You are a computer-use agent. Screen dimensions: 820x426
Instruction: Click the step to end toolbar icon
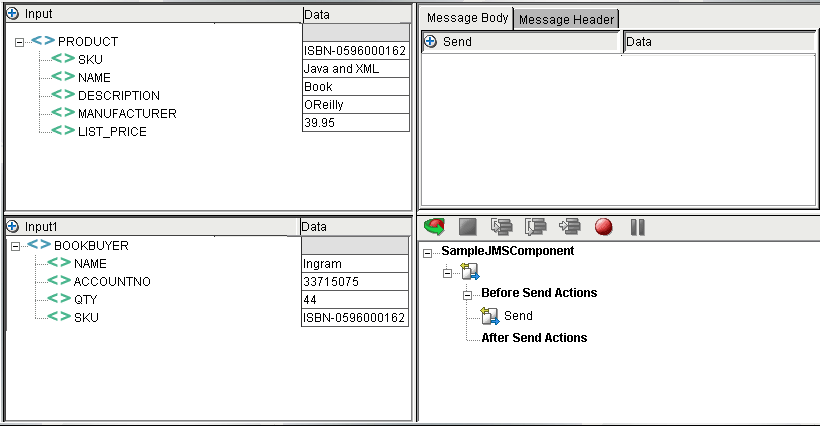(x=570, y=227)
